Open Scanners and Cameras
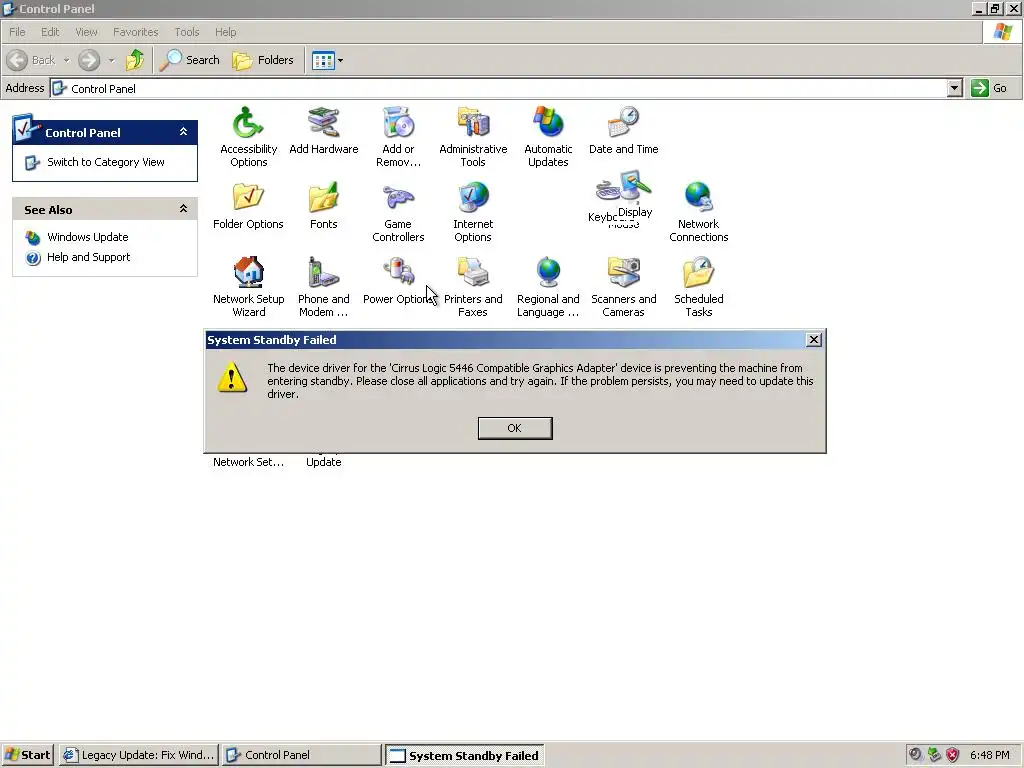Screen dimensions: 1024x768 [x=623, y=287]
